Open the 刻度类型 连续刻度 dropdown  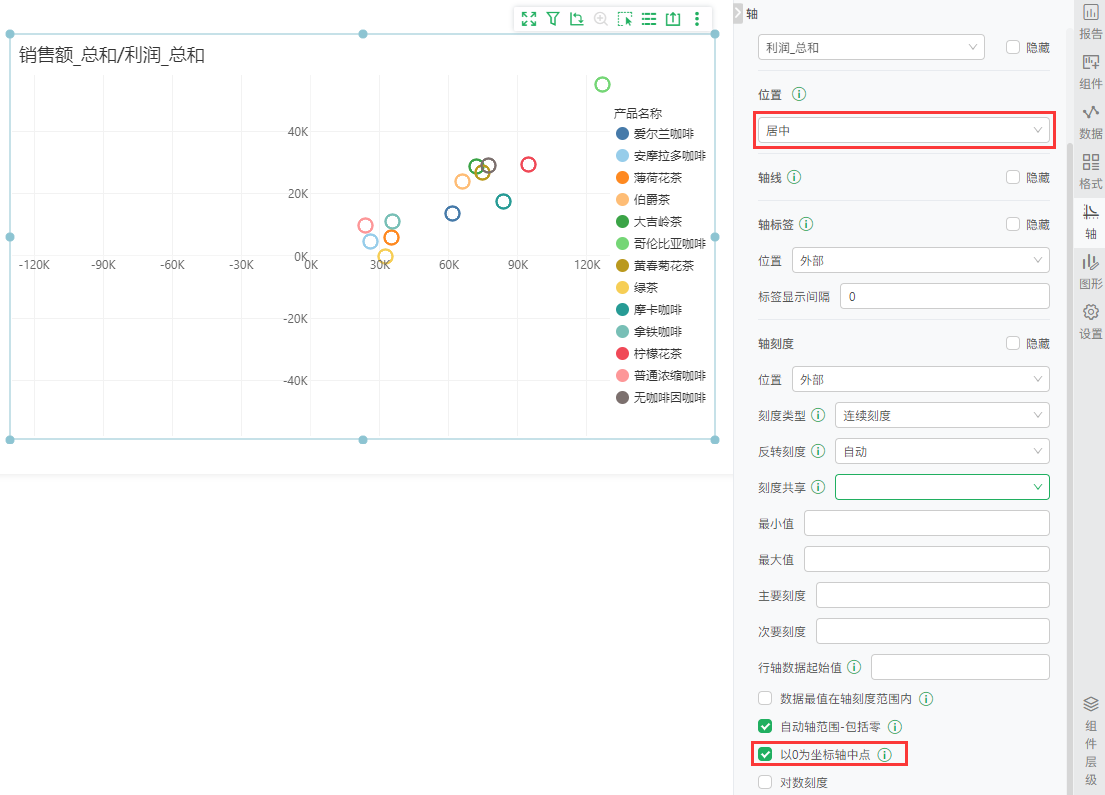942,415
